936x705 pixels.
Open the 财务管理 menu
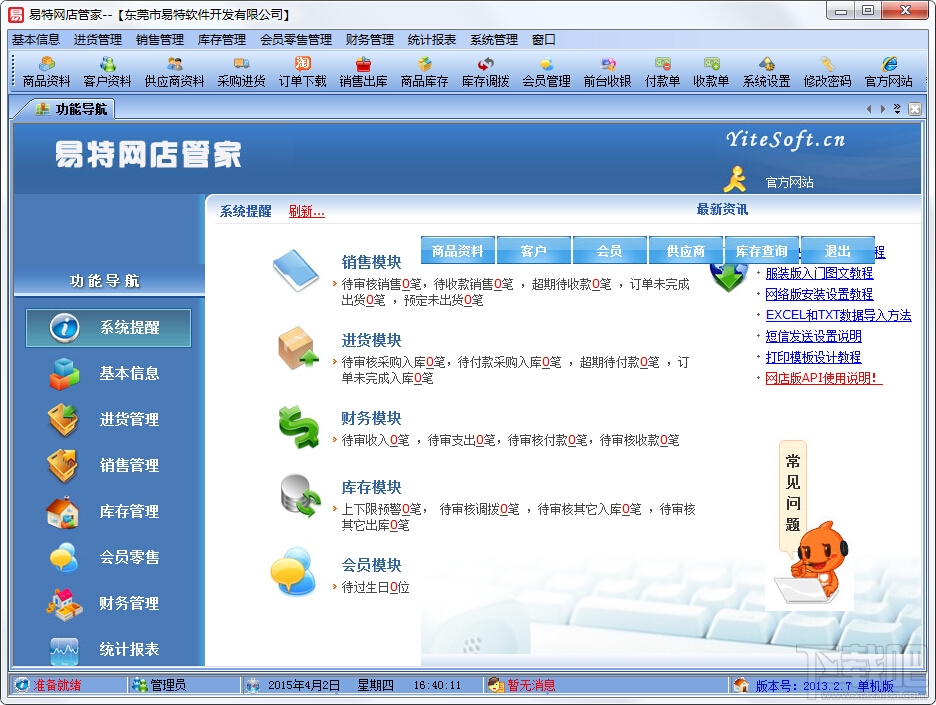pos(370,39)
